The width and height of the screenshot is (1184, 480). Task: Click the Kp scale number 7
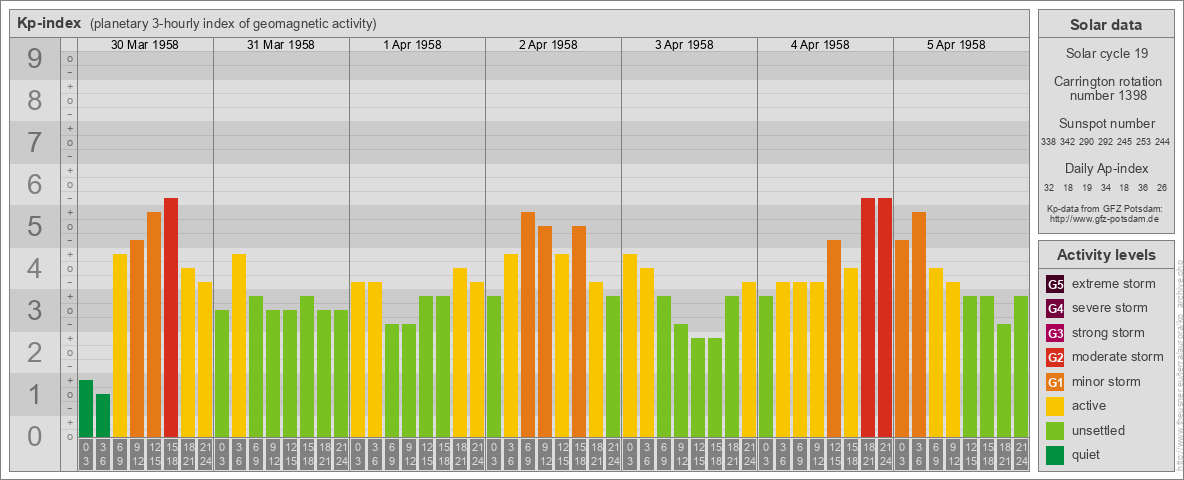click(x=35, y=142)
